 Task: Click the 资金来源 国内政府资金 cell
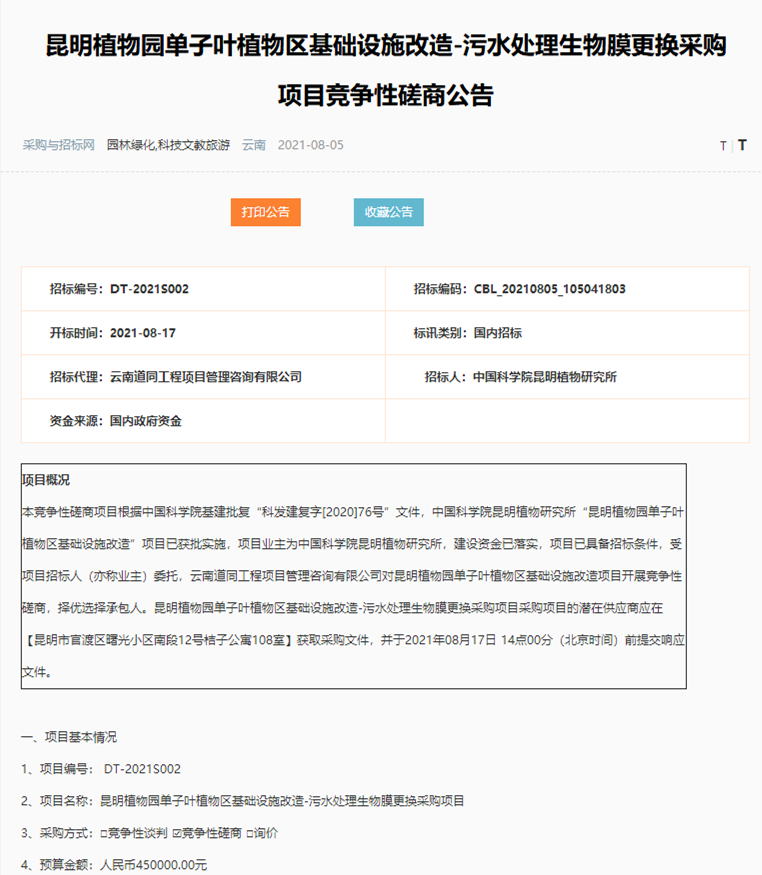click(203, 421)
